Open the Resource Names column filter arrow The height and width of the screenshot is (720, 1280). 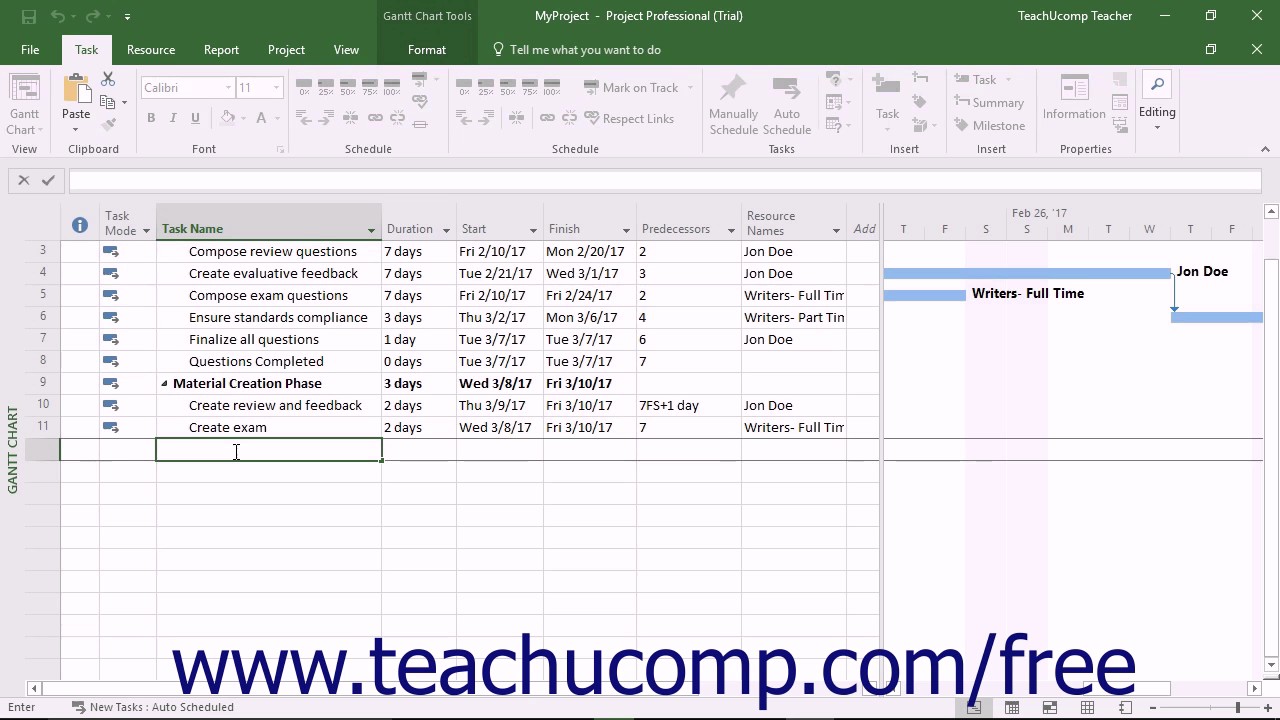[x=836, y=231]
